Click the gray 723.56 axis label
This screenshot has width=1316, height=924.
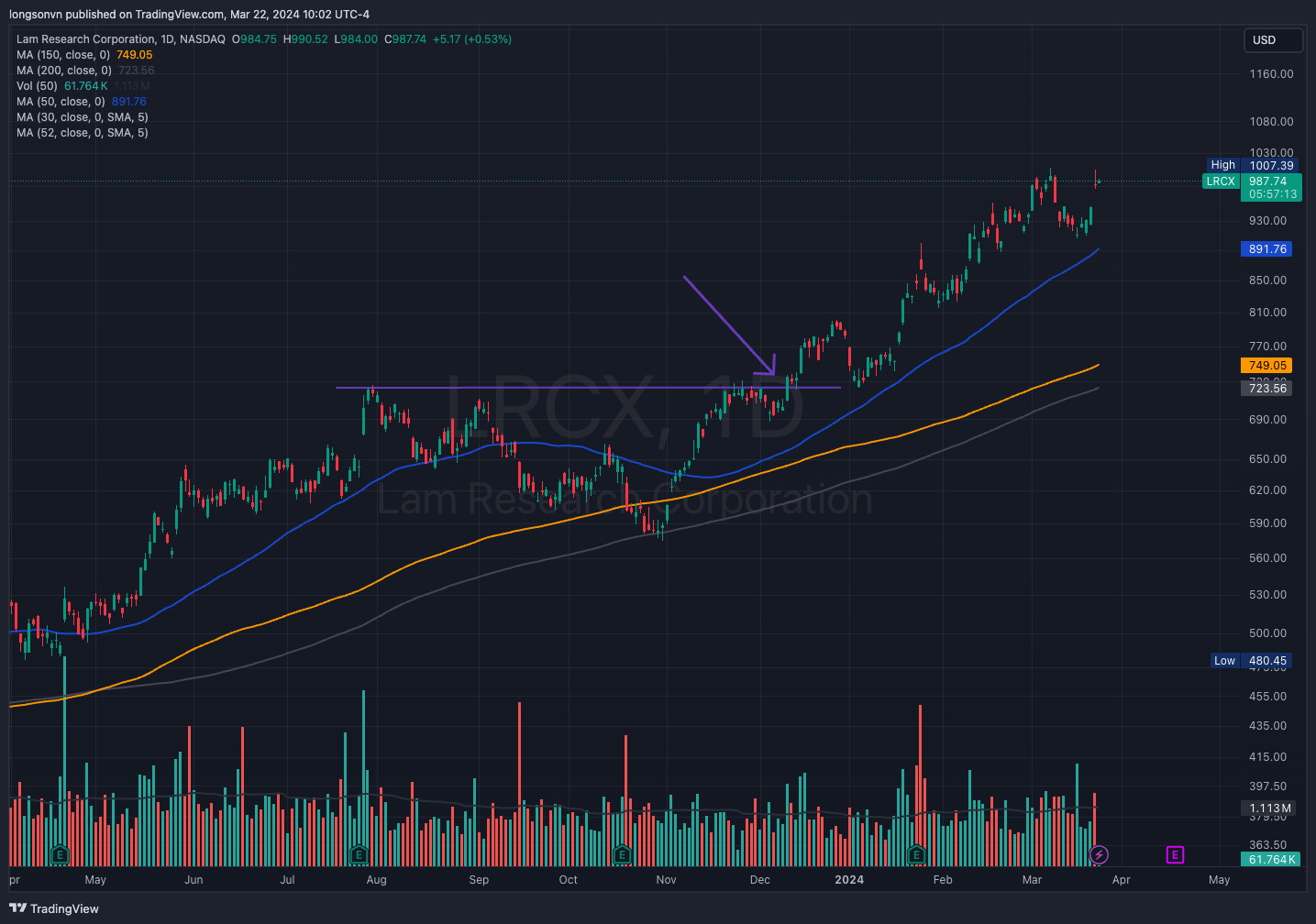[1267, 389]
